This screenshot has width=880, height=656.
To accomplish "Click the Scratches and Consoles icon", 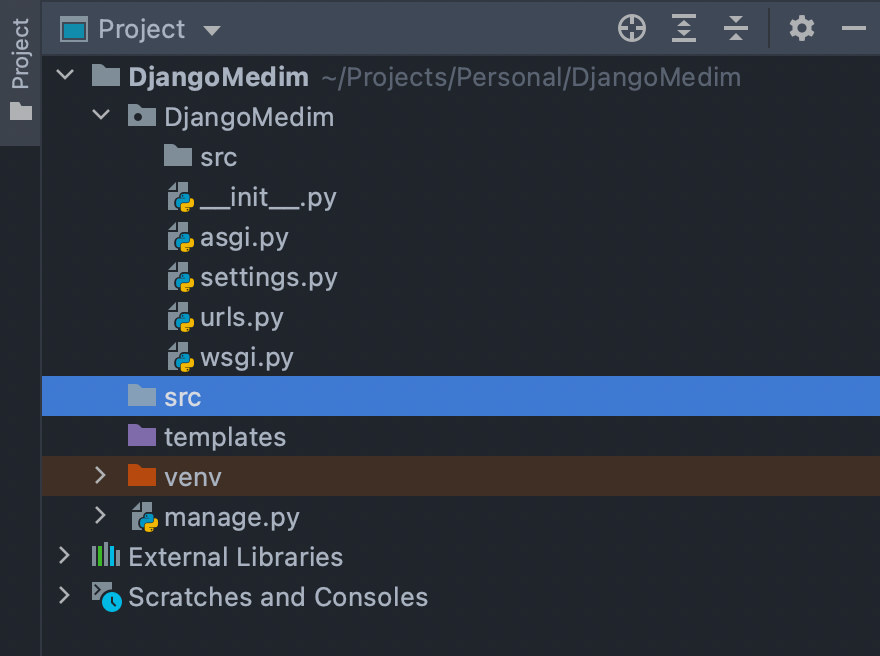I will coord(106,597).
